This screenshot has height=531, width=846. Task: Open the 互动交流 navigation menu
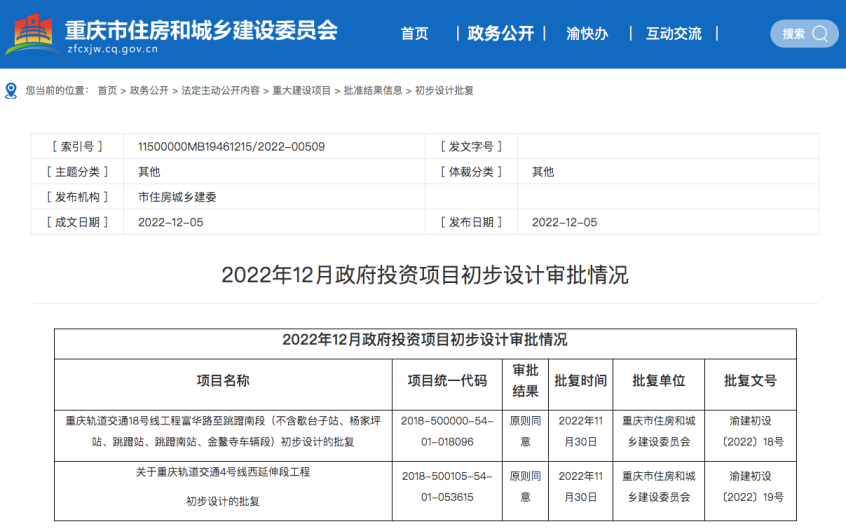point(674,33)
